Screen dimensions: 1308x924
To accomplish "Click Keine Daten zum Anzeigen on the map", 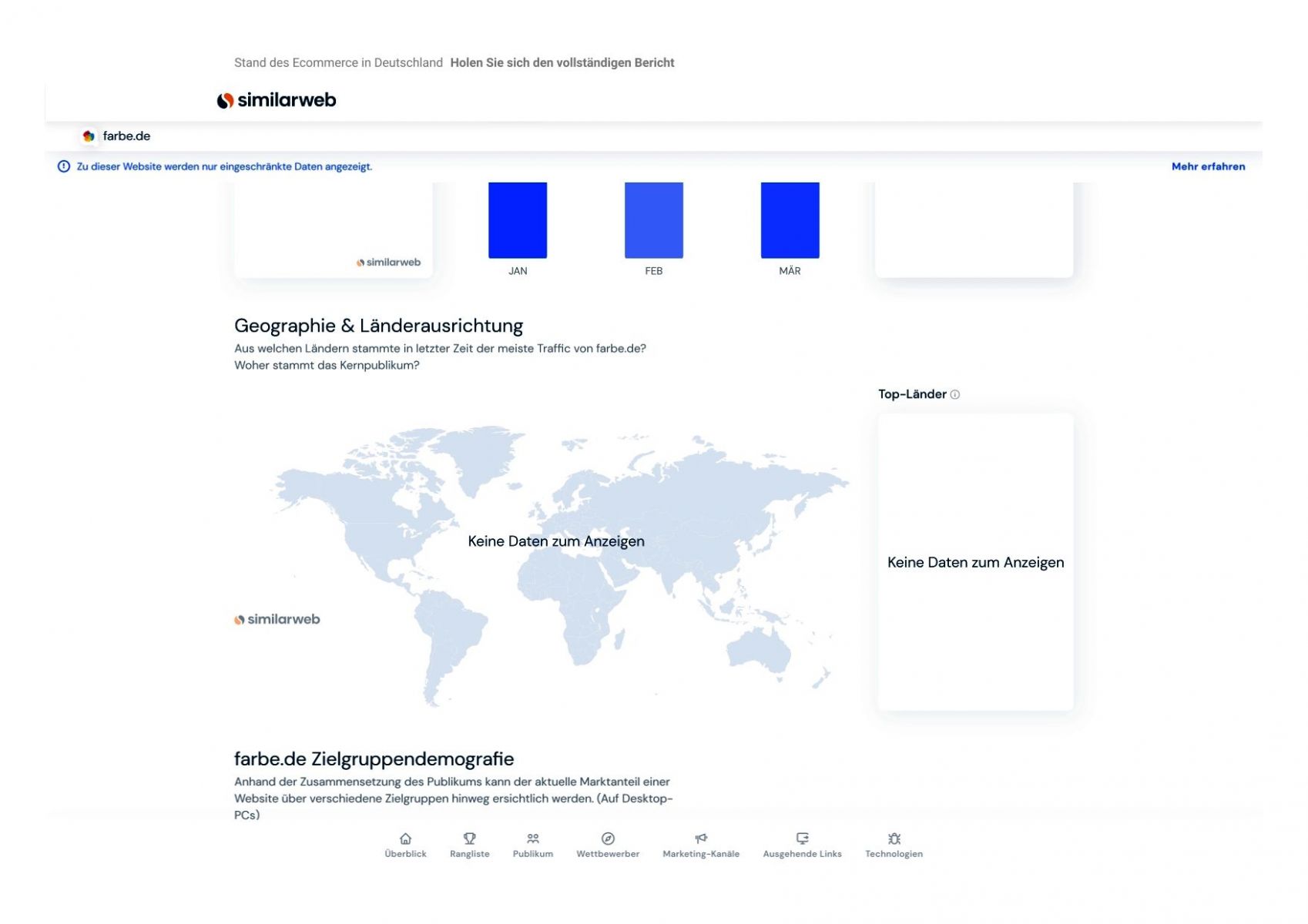I will pyautogui.click(x=556, y=541).
